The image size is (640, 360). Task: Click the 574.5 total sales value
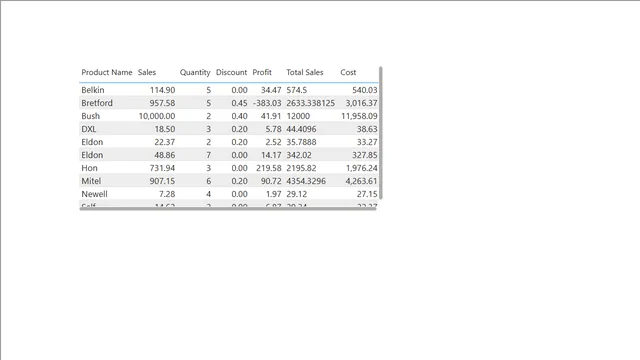tap(297, 90)
